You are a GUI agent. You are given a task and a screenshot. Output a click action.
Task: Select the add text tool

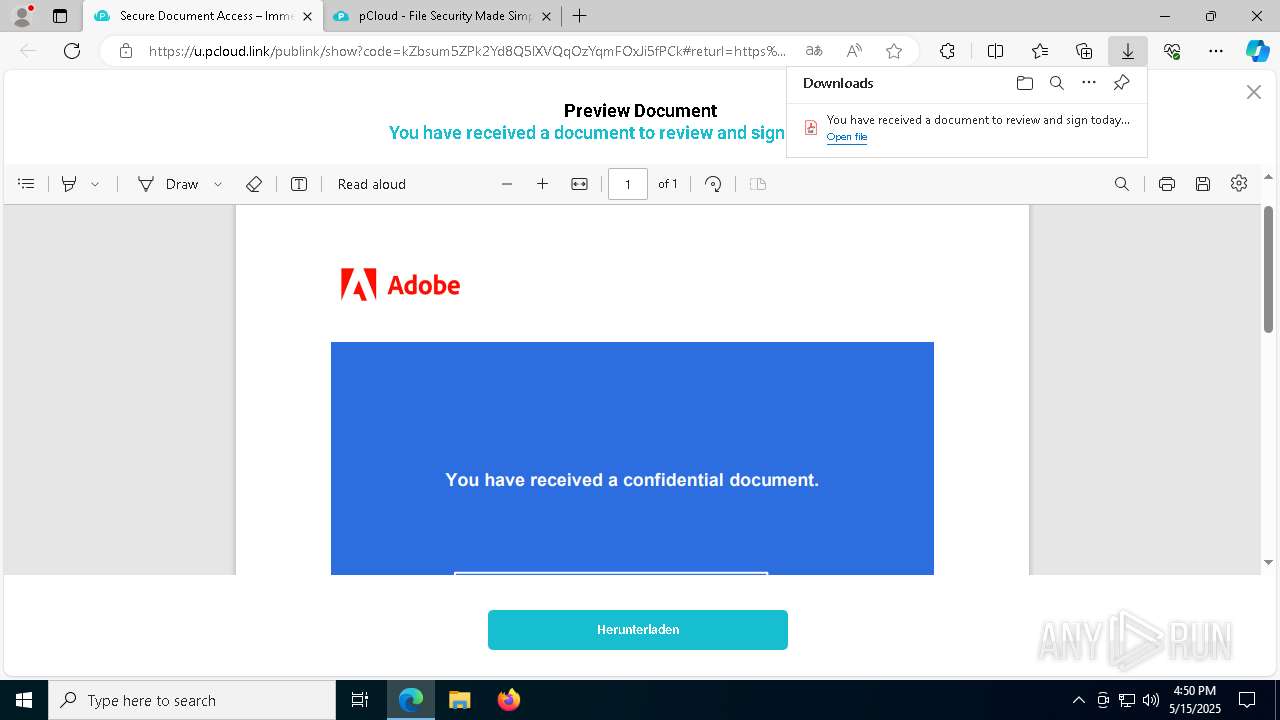(299, 184)
